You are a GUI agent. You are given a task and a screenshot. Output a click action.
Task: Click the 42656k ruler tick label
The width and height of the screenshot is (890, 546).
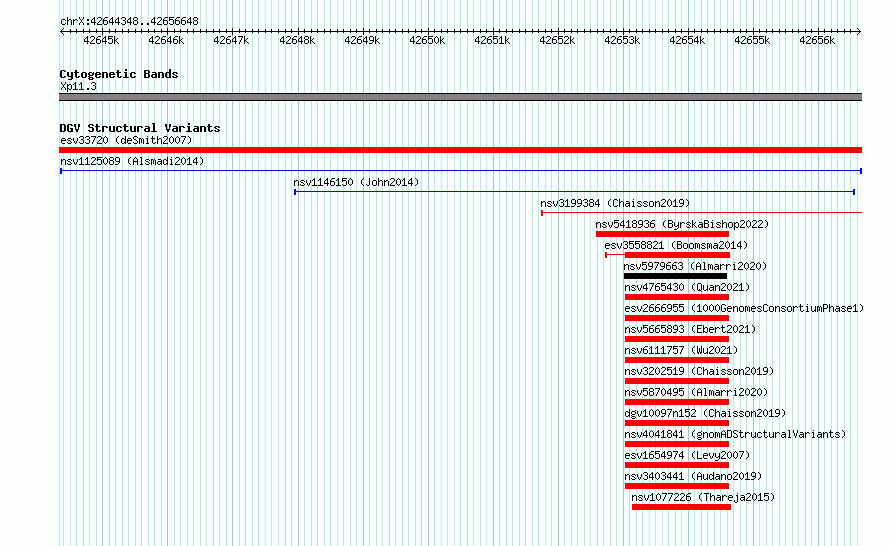(817, 40)
